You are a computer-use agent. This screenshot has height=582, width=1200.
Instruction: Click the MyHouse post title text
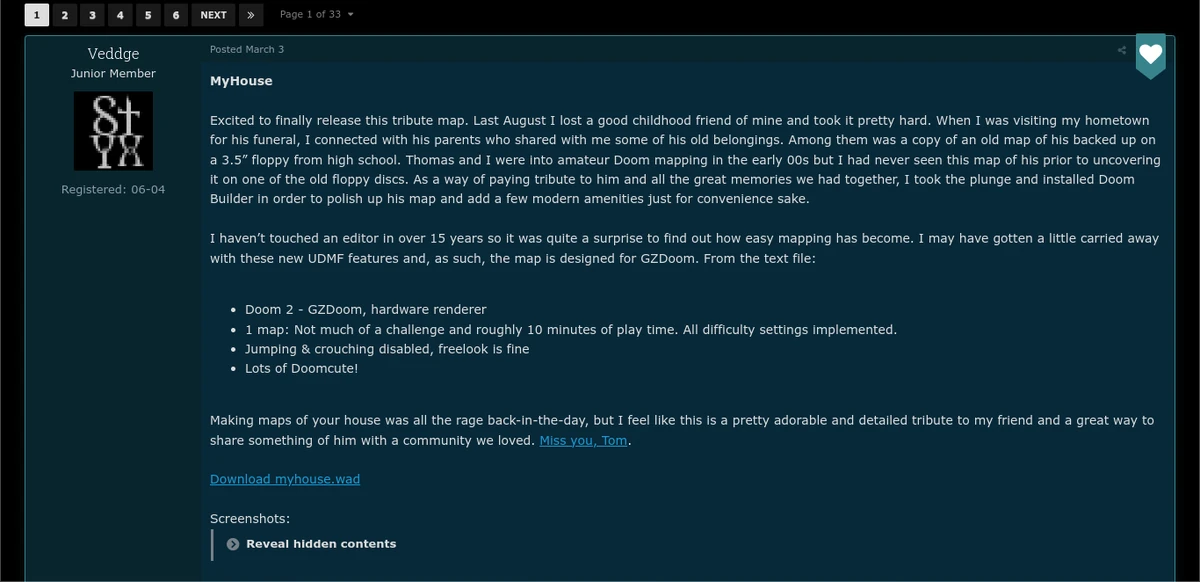tap(241, 81)
